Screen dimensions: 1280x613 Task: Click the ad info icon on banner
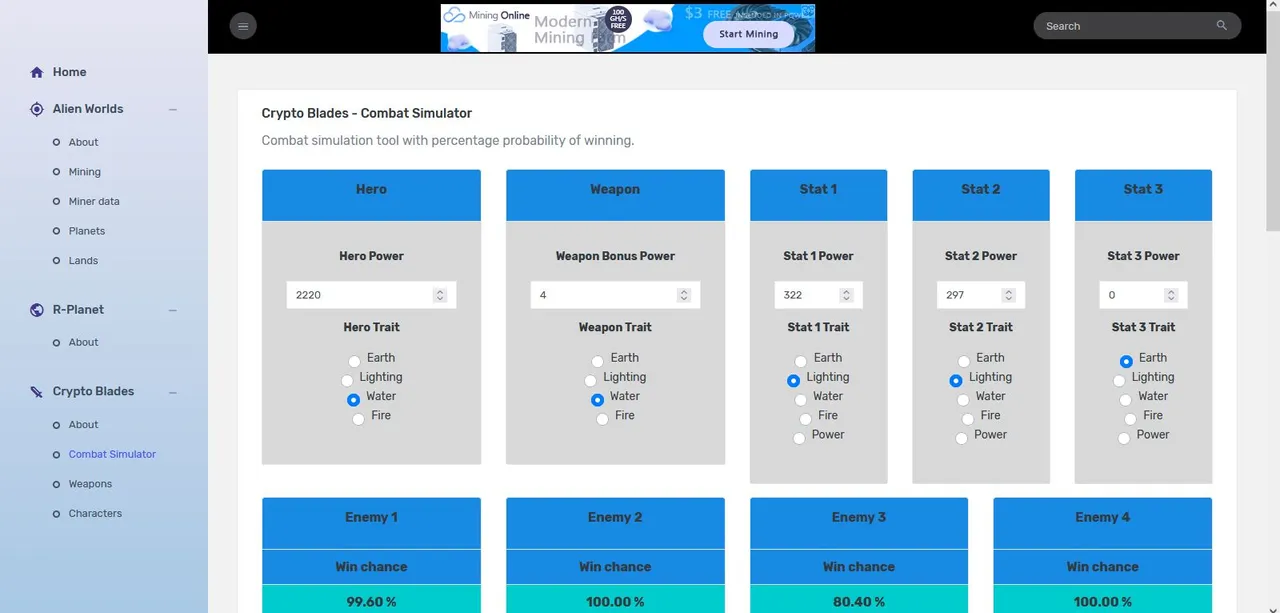click(x=809, y=11)
